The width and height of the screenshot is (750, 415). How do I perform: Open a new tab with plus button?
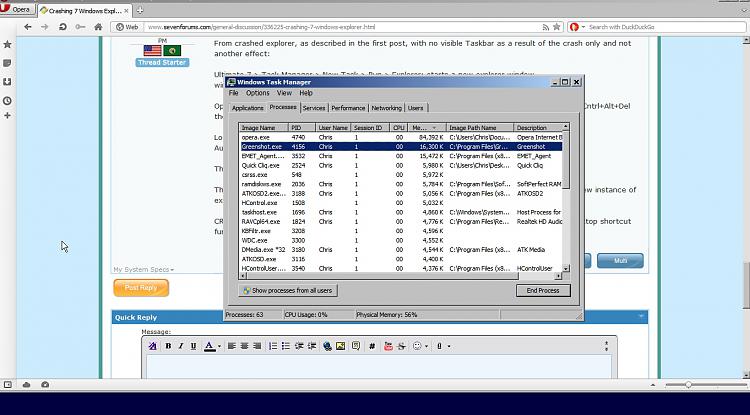tap(140, 10)
